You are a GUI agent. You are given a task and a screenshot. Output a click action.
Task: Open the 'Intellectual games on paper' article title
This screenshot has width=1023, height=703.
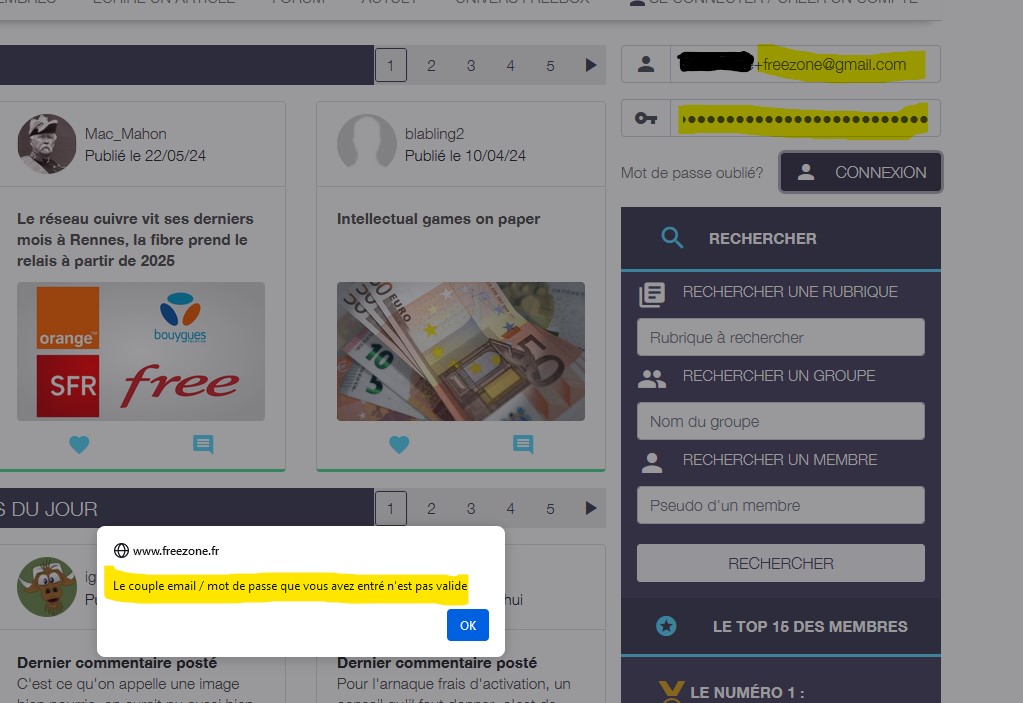pos(438,218)
